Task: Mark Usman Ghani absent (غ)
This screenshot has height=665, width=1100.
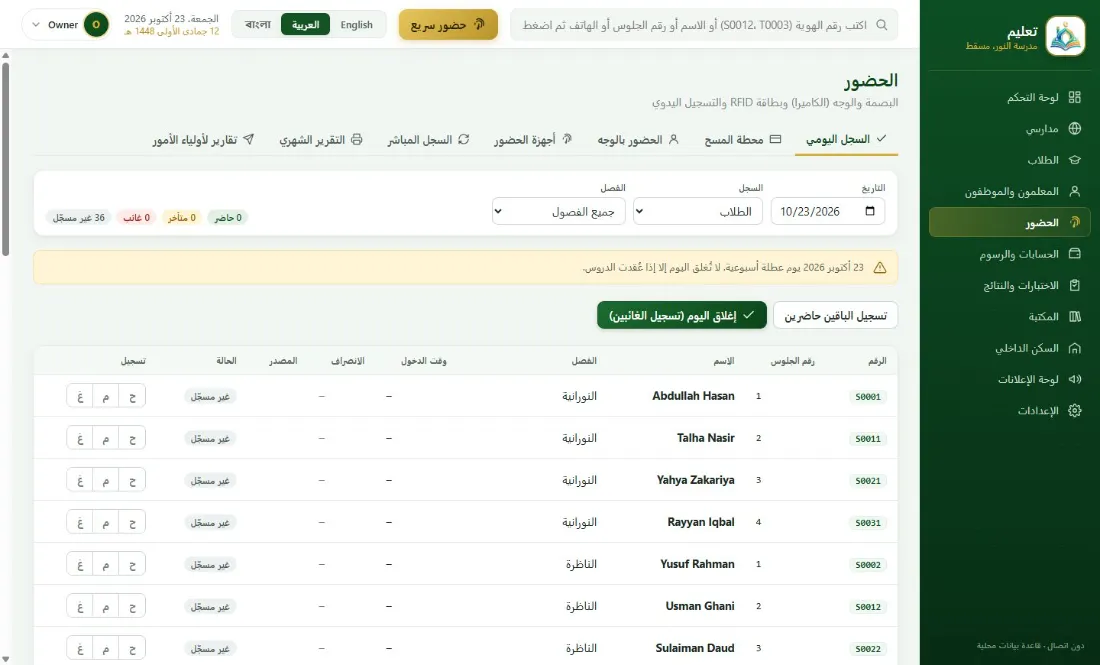Action: tap(80, 607)
